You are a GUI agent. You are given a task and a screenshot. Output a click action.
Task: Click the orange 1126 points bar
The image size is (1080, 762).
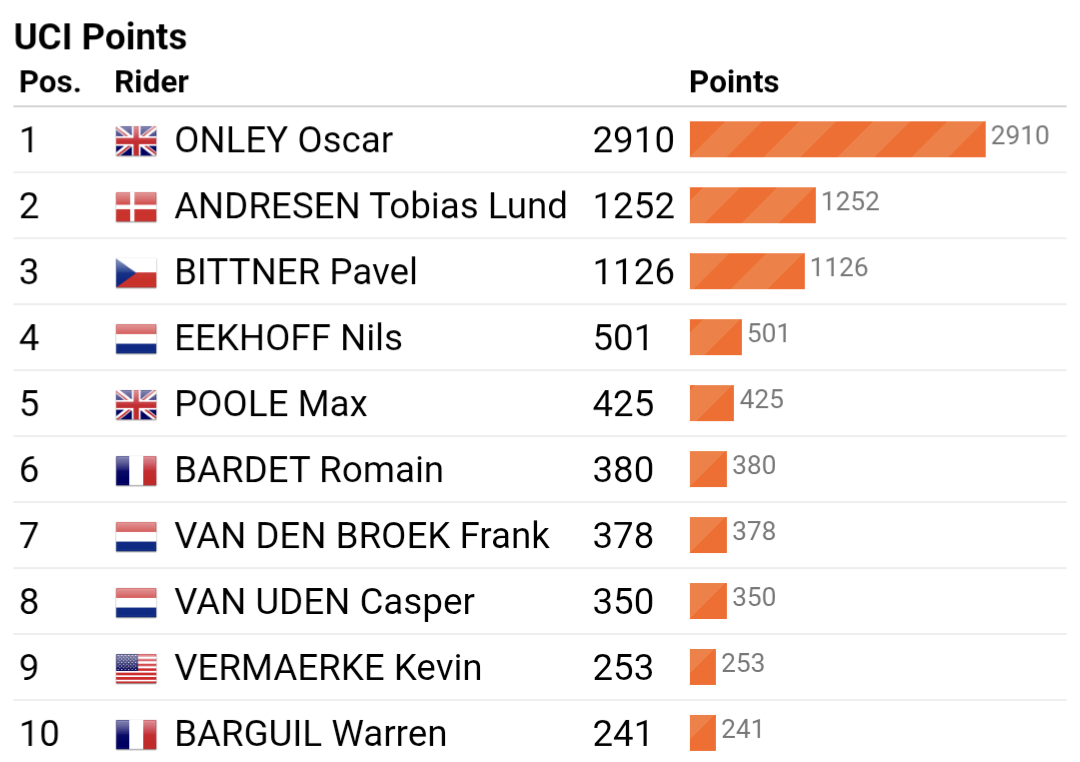pos(747,271)
